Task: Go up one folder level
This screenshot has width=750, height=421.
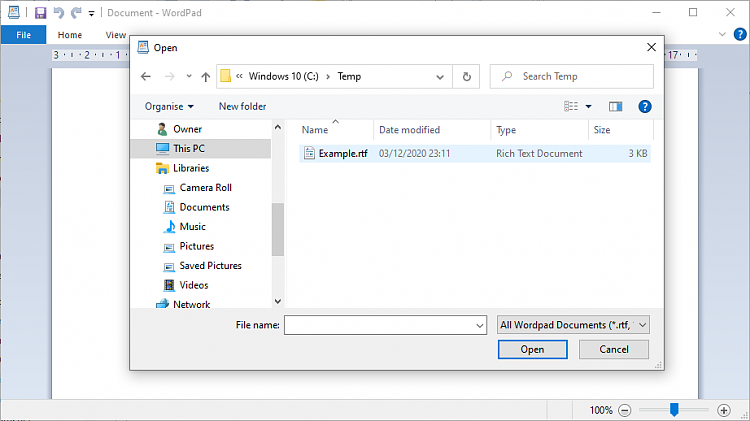Action: [206, 77]
